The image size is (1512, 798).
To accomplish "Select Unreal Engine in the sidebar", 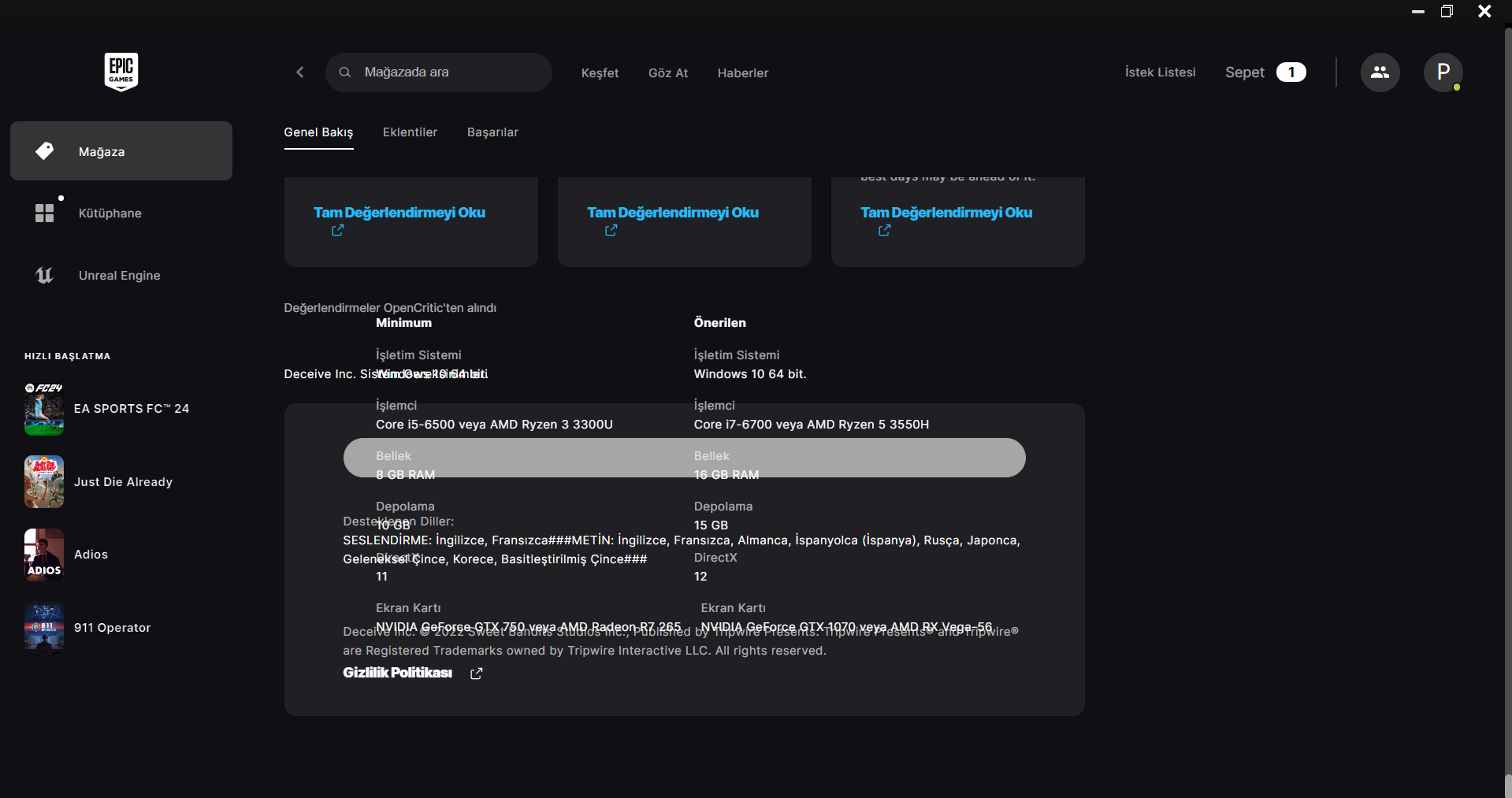I will tap(121, 275).
